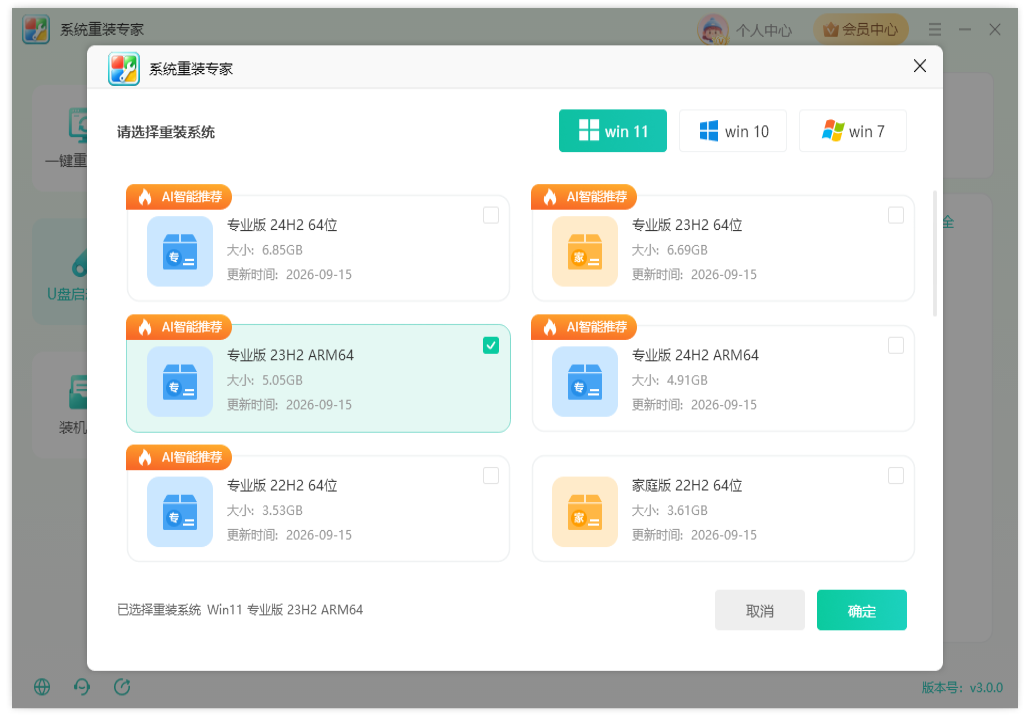Click the 专业版 22H2 64位 title text
The height and width of the screenshot is (717, 1030).
point(282,485)
